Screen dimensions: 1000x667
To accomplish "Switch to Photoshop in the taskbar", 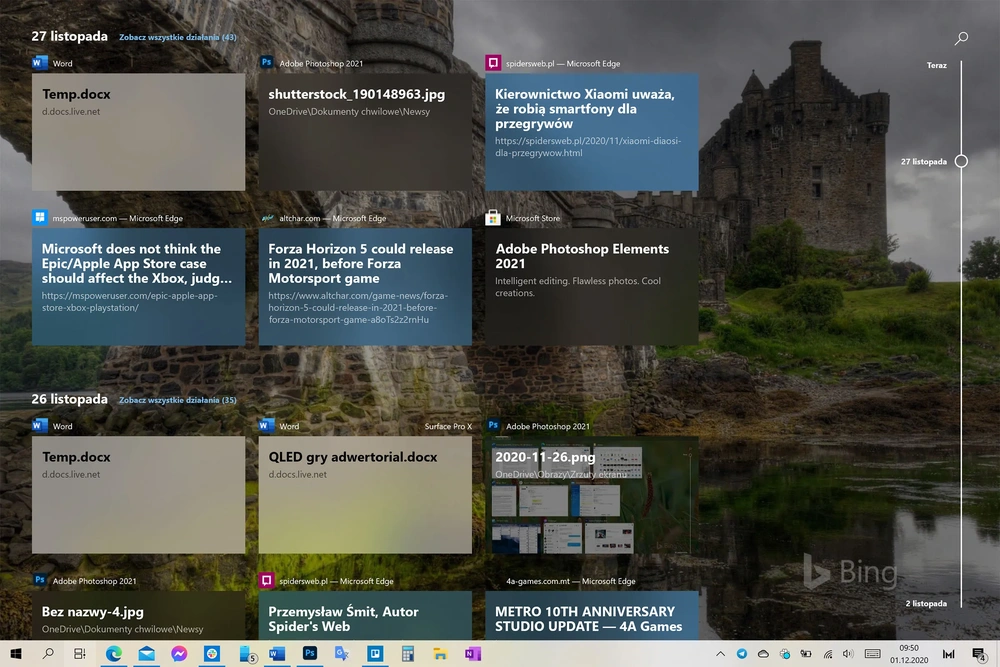I will (x=310, y=654).
